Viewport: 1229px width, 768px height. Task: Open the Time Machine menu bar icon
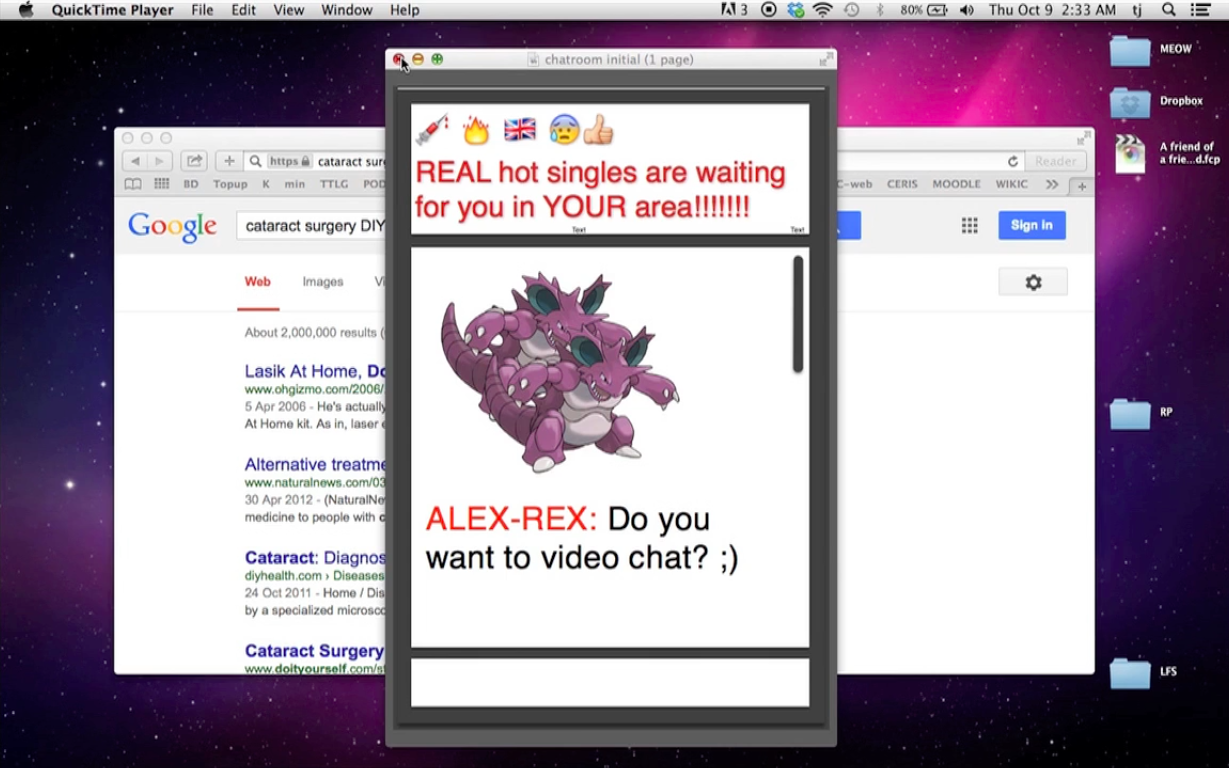[x=852, y=10]
